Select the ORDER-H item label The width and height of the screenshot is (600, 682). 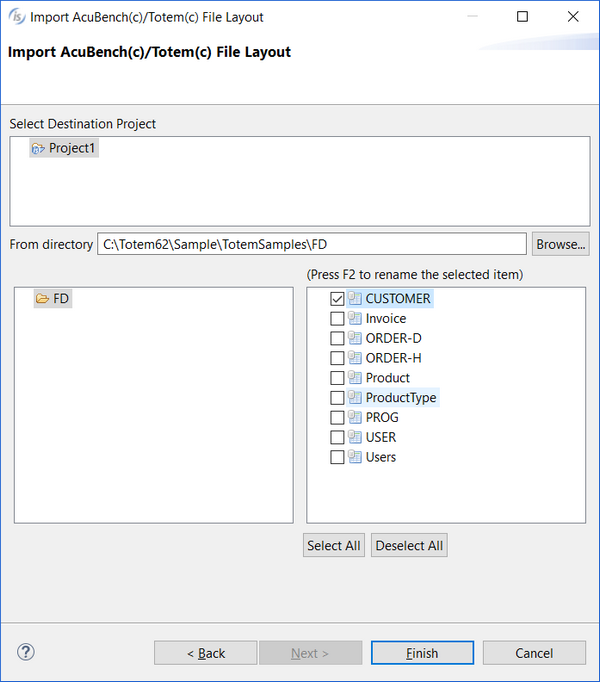(394, 358)
